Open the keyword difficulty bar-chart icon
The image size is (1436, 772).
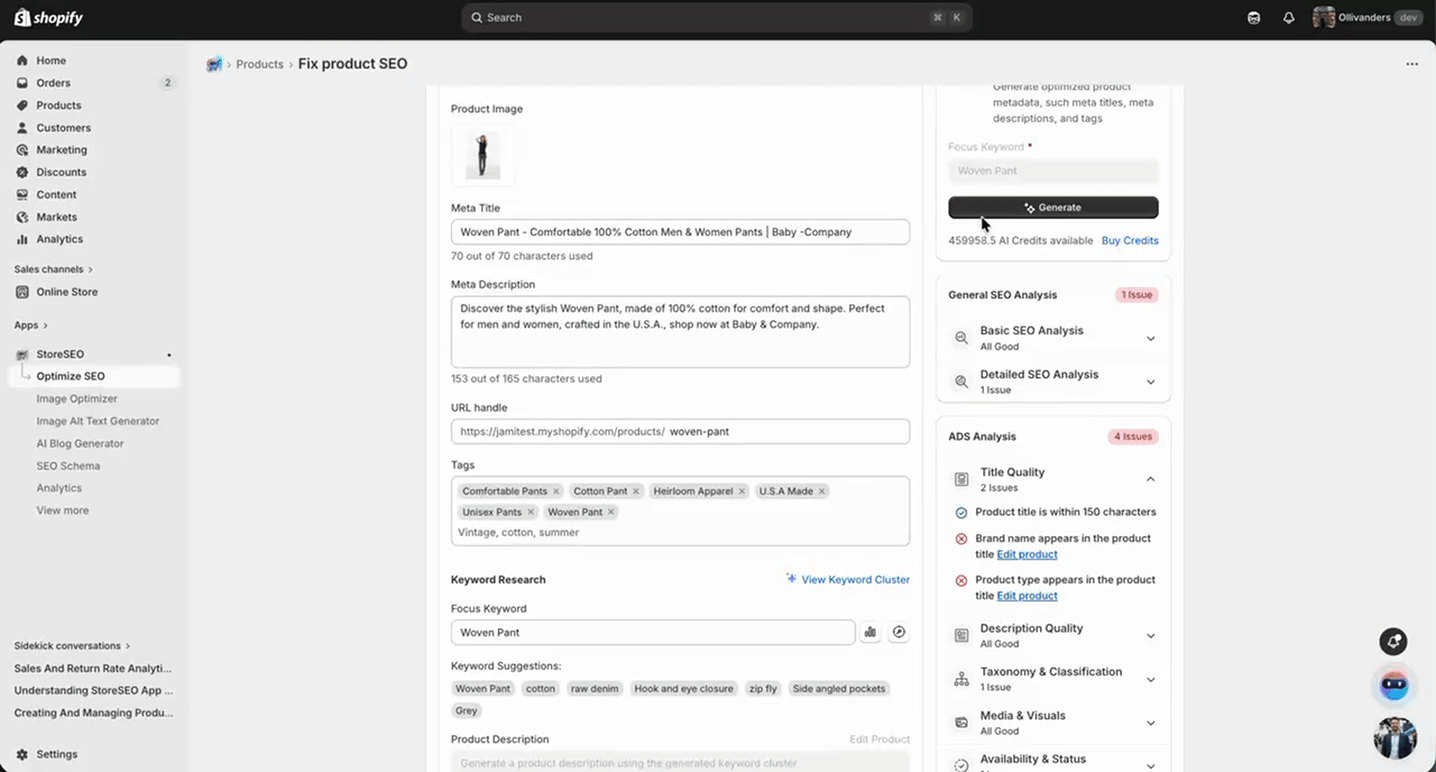click(869, 632)
